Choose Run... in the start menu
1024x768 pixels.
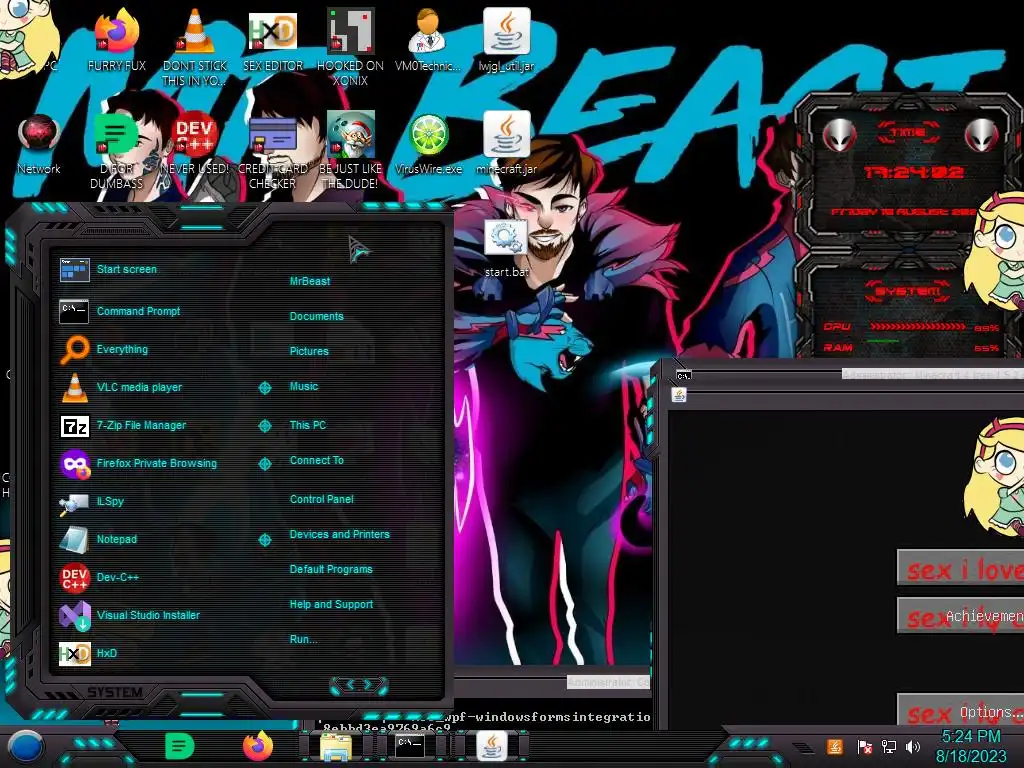tap(304, 639)
